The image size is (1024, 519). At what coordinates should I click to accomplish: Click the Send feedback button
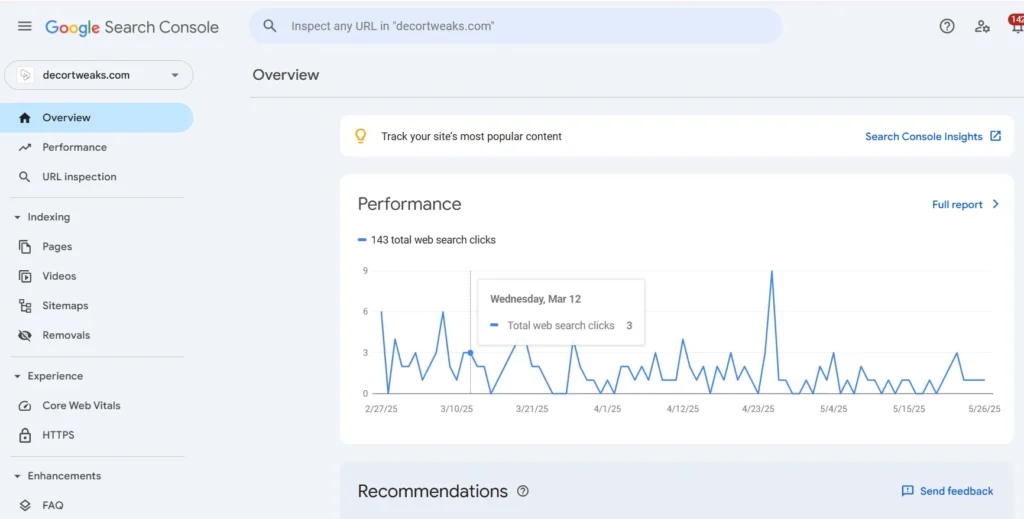(x=947, y=491)
